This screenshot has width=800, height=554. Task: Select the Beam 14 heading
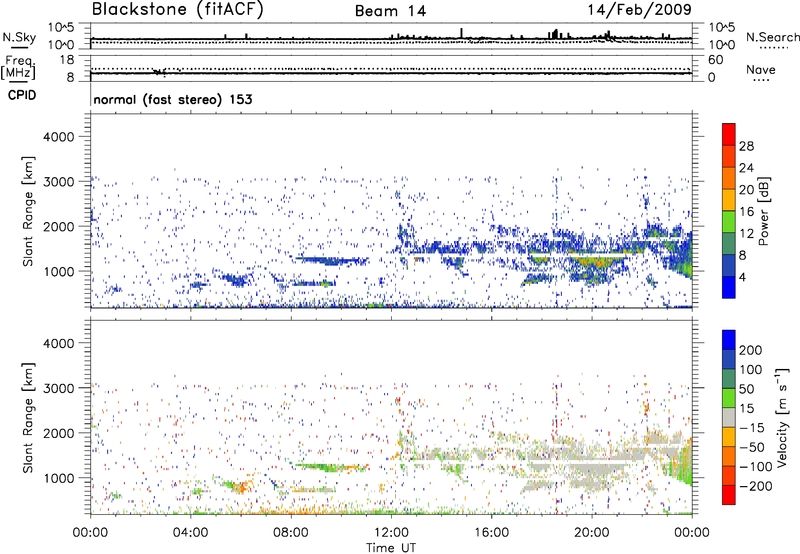(x=390, y=11)
